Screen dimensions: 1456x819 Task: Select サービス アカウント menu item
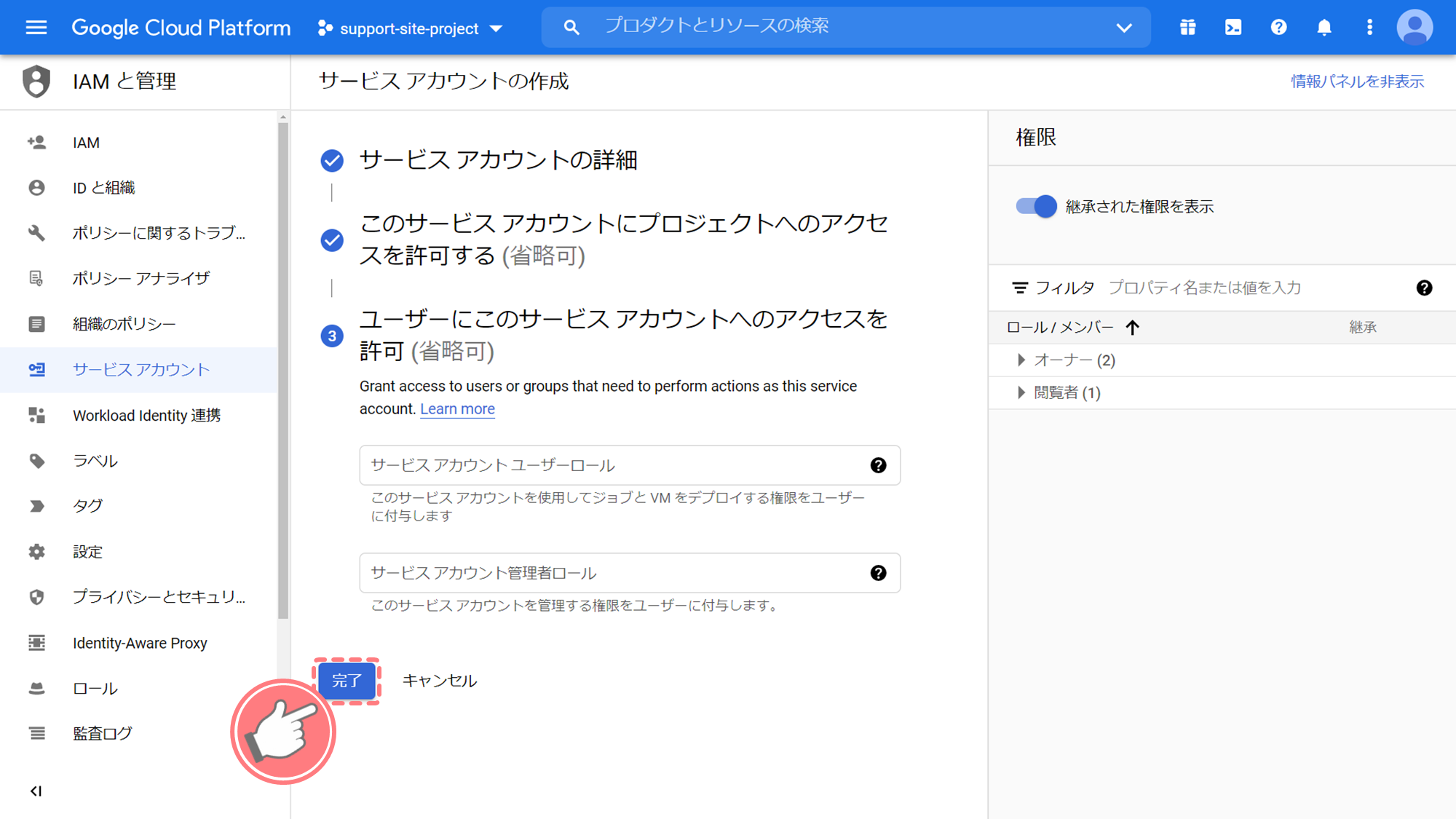(x=138, y=370)
